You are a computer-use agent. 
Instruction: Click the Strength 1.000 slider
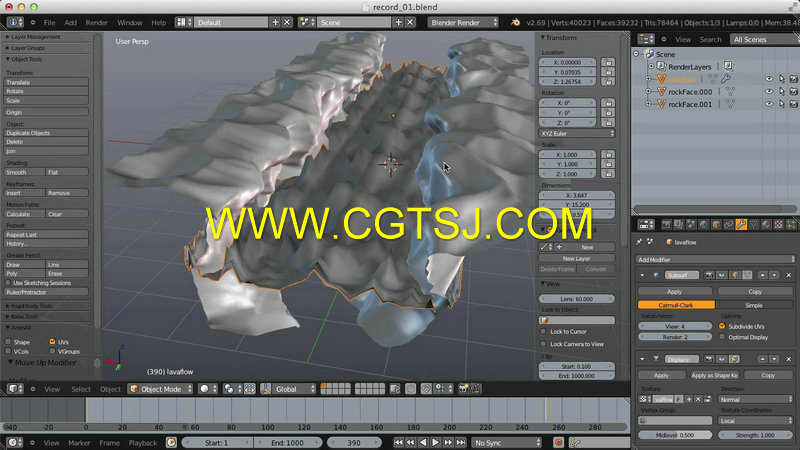755,435
